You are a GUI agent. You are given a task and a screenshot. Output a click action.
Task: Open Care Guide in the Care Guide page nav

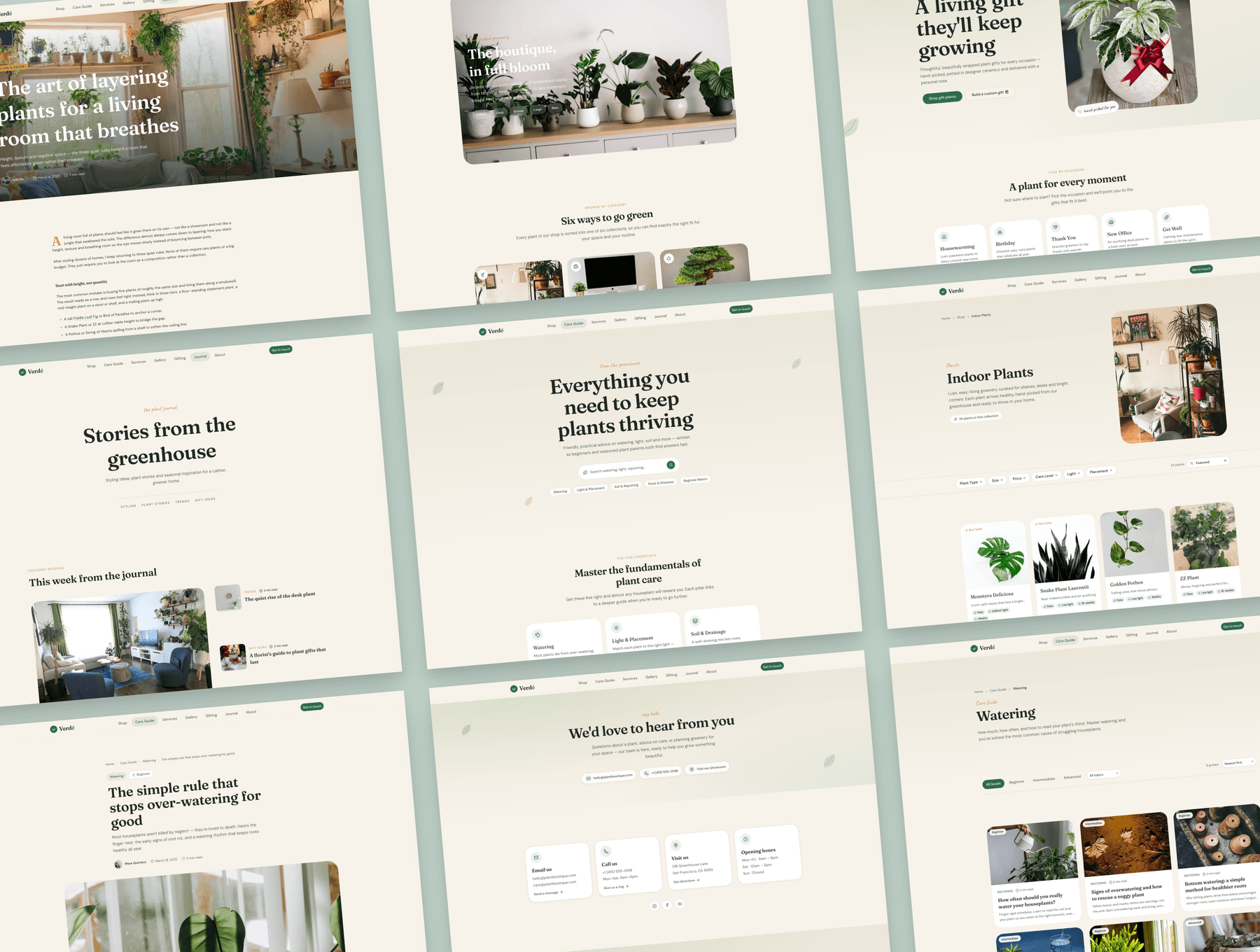[x=573, y=324]
